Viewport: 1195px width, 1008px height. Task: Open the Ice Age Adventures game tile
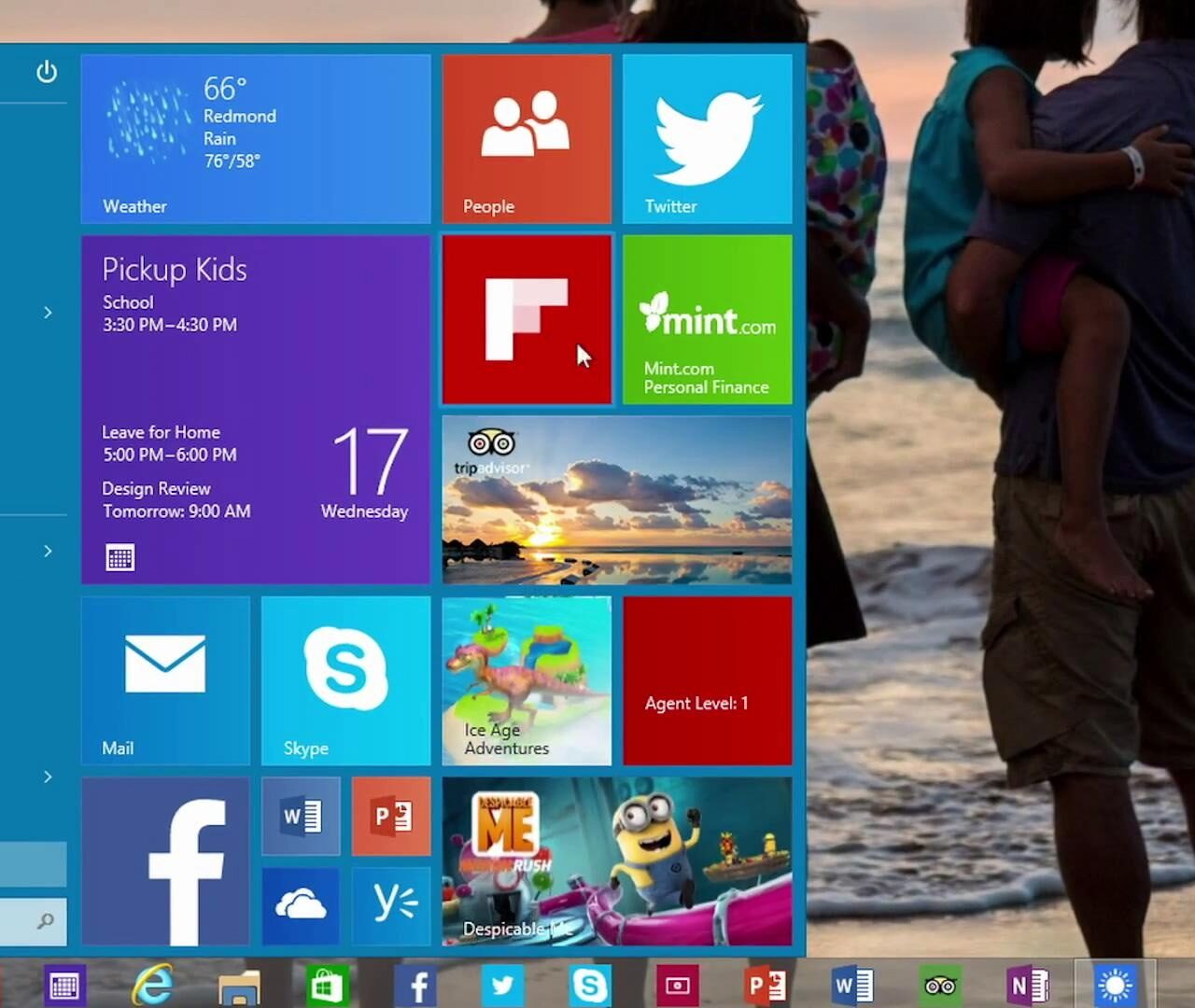coord(527,681)
